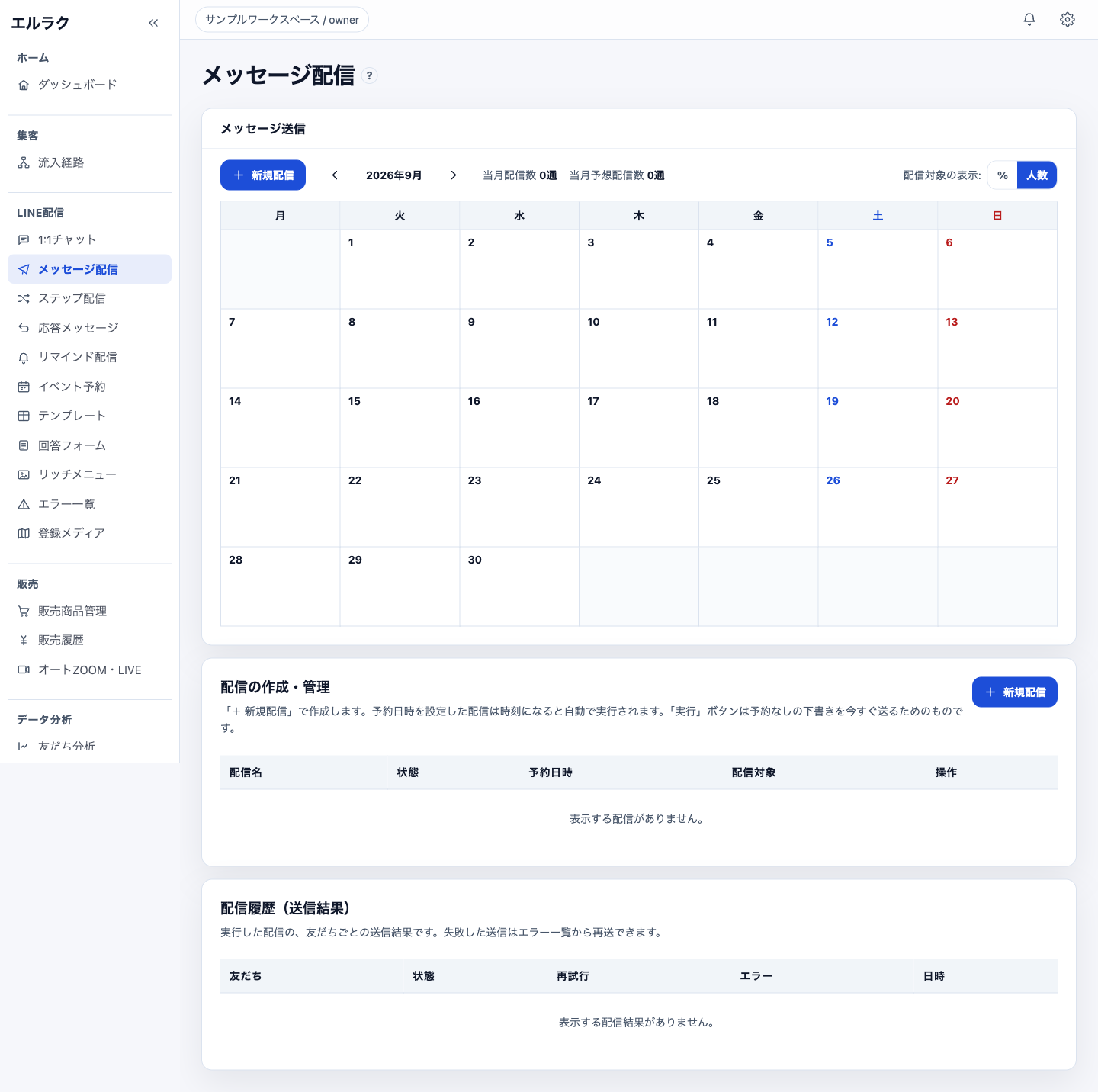Select September 30 on the calendar
This screenshot has height=1092, width=1098.
click(x=519, y=586)
